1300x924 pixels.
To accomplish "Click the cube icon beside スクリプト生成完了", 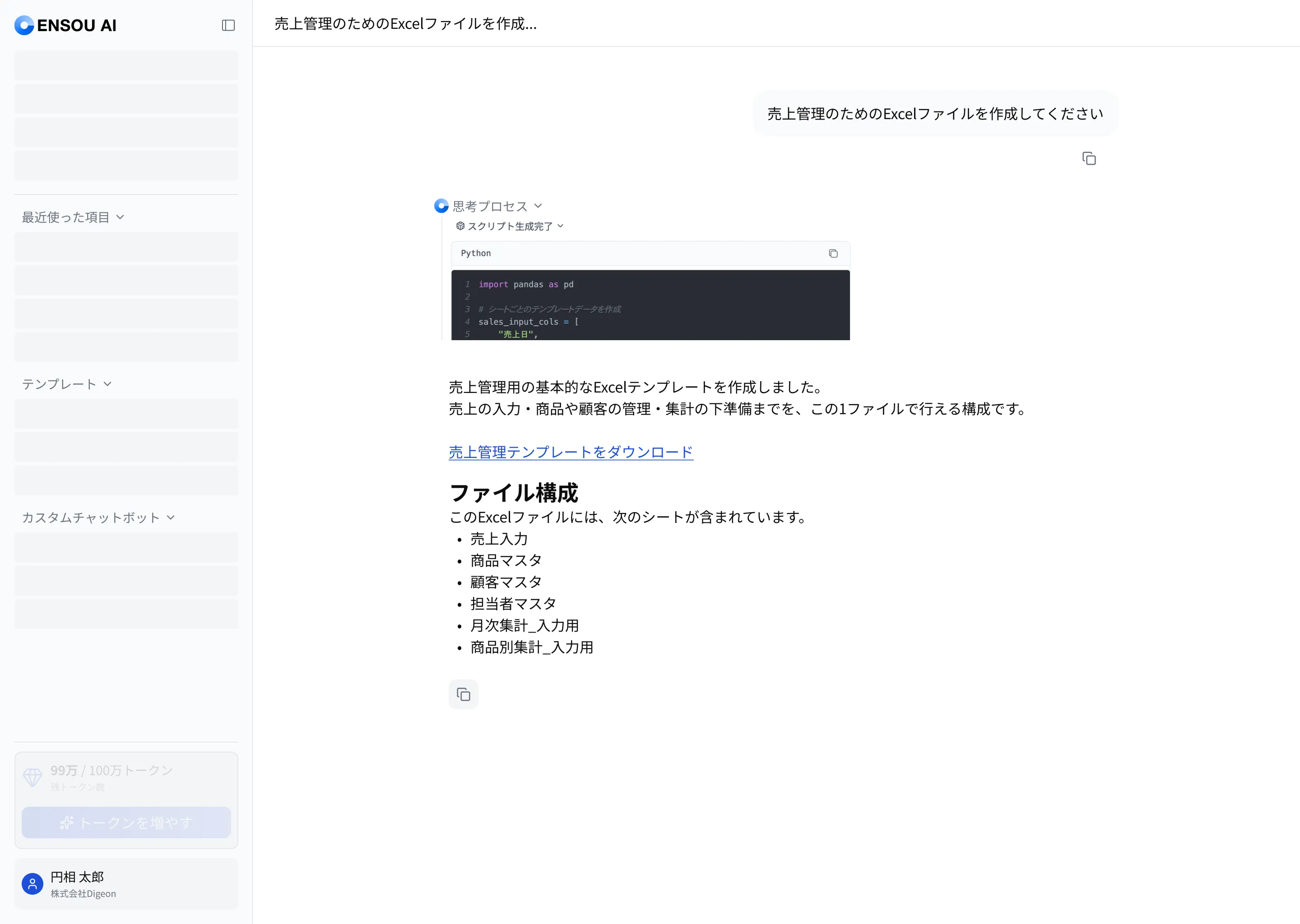I will pyautogui.click(x=460, y=226).
